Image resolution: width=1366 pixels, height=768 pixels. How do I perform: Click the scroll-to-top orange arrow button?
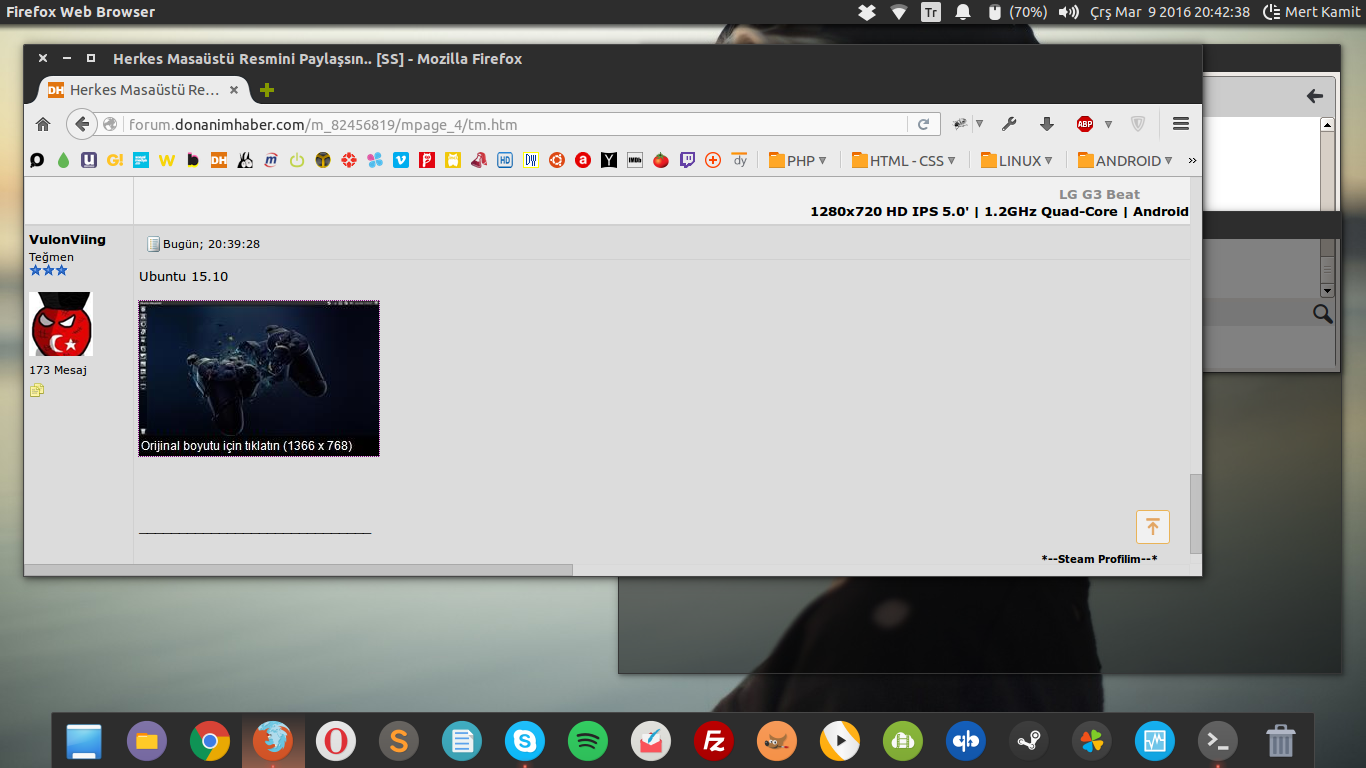click(x=1152, y=527)
